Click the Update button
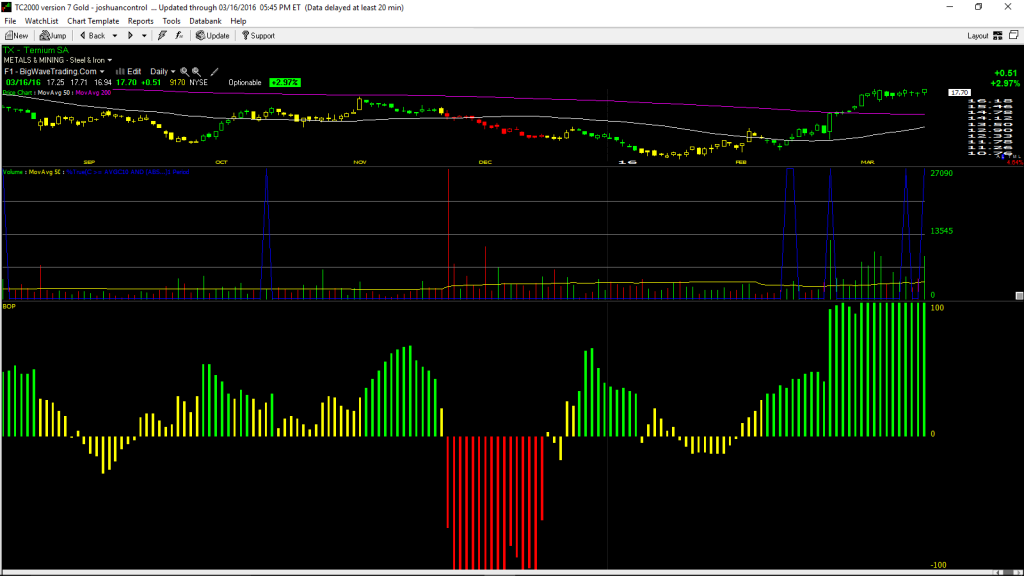Viewport: 1024px width, 576px height. [x=213, y=36]
